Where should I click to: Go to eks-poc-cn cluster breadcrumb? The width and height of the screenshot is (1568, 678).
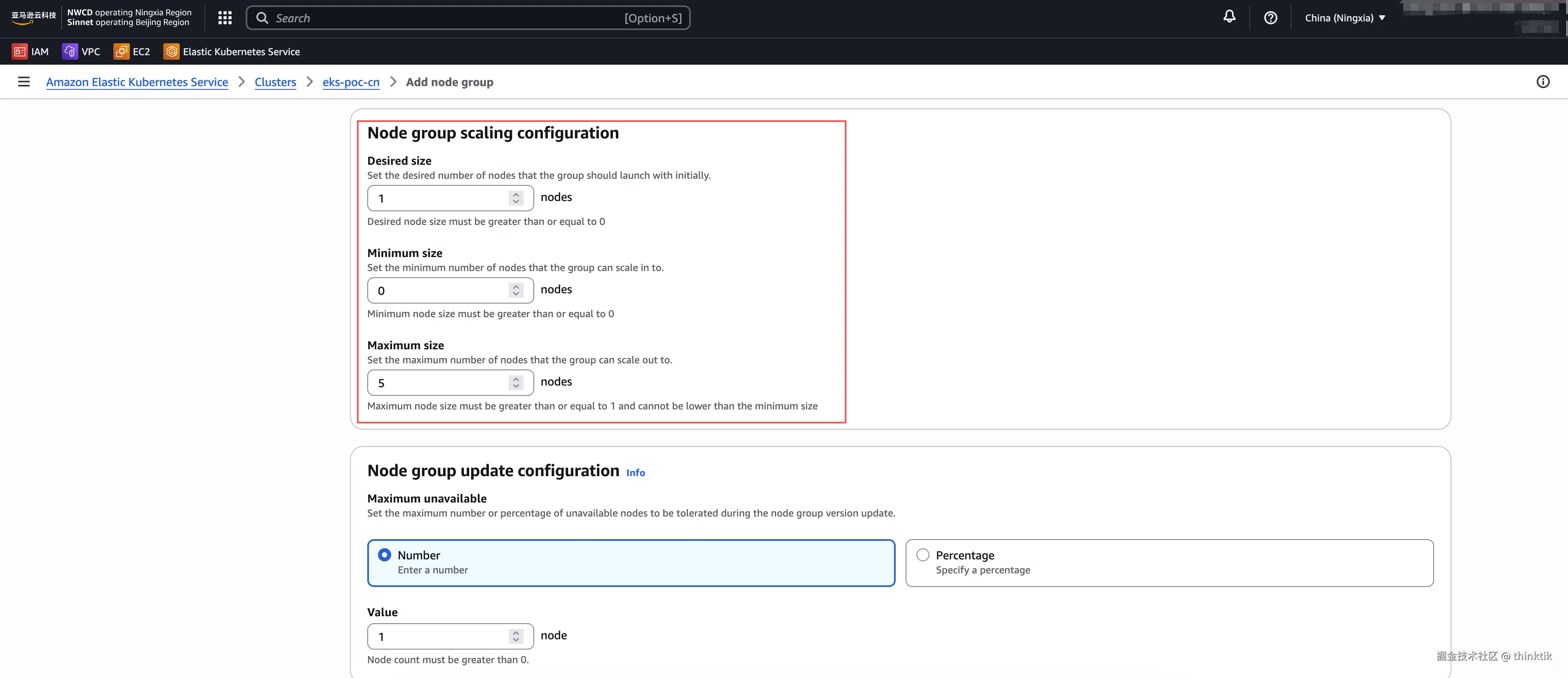tap(351, 82)
